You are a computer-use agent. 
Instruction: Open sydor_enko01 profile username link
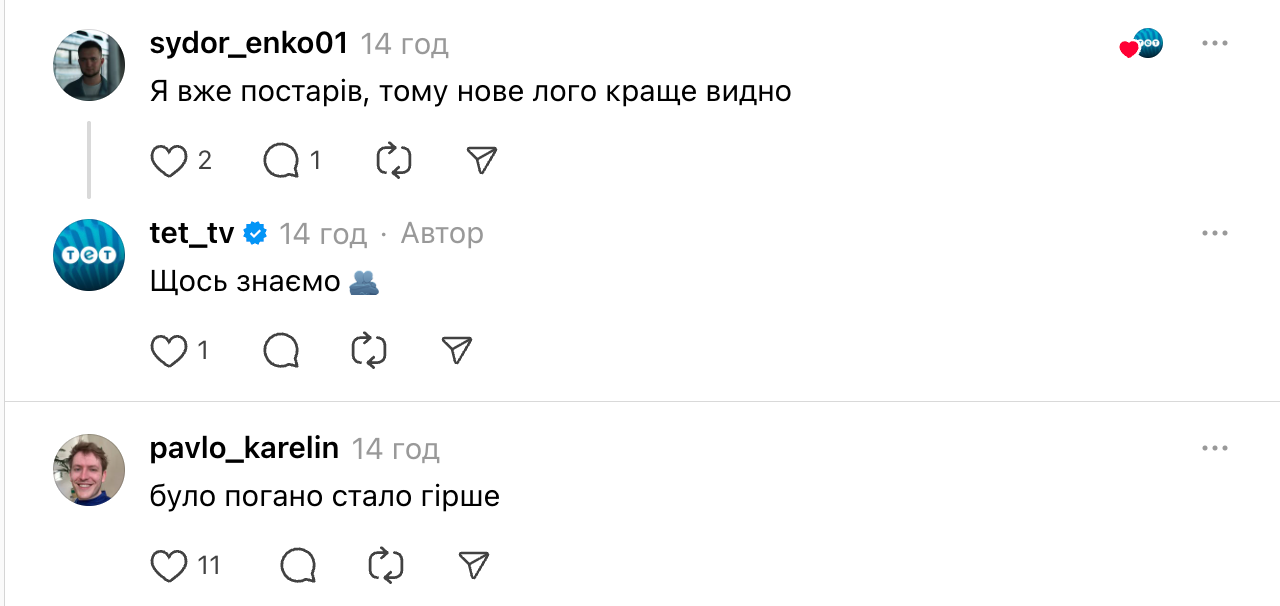coord(248,44)
